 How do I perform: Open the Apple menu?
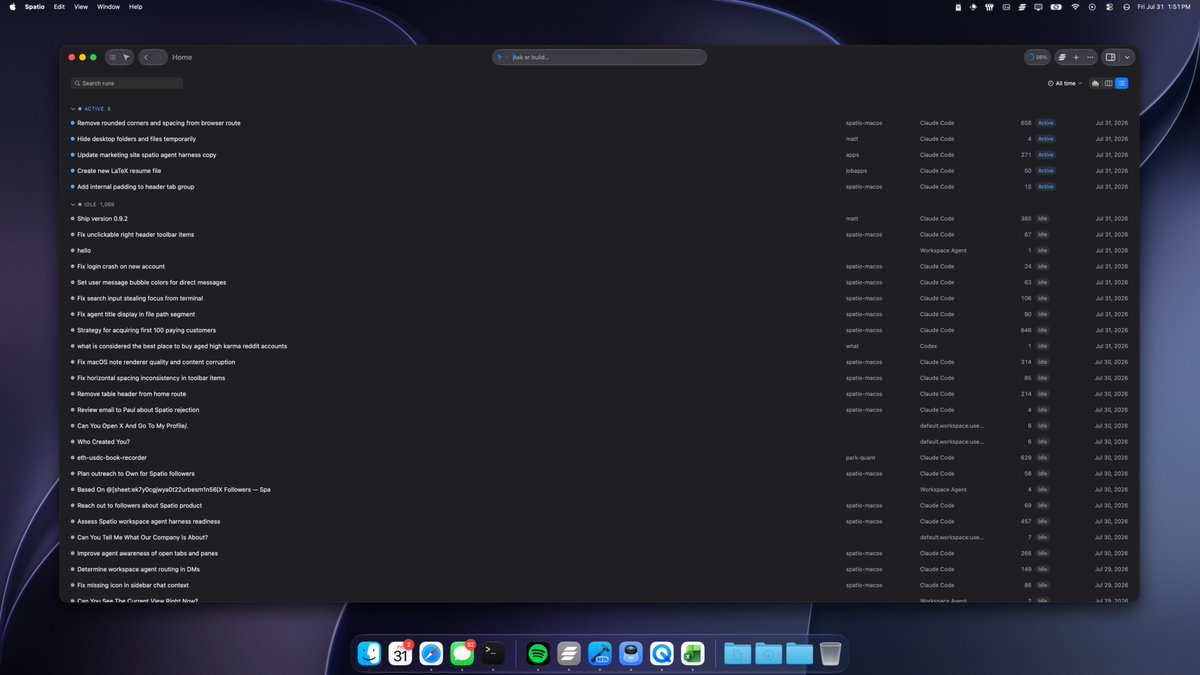click(x=12, y=6)
